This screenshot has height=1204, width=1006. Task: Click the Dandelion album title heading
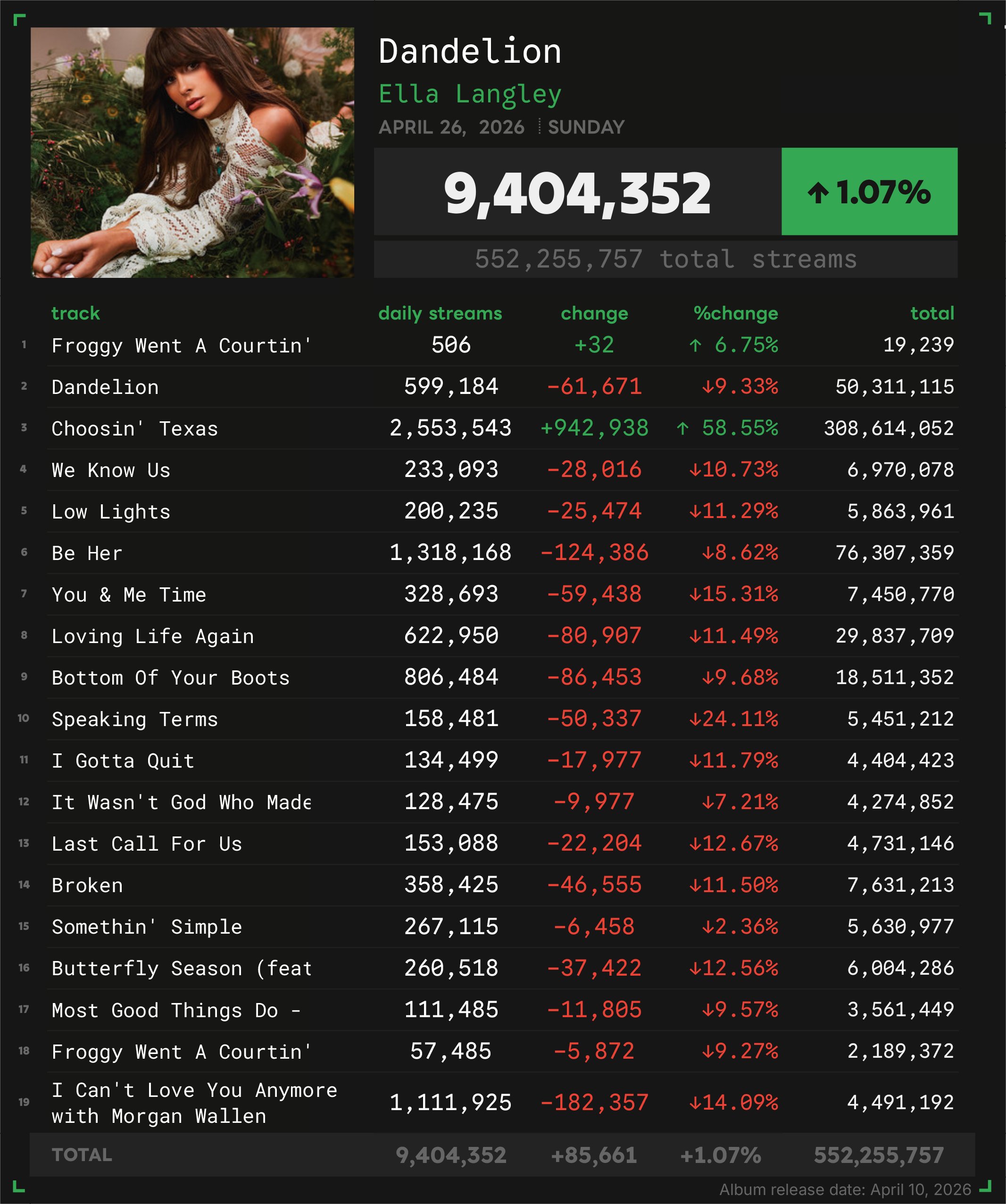tap(470, 51)
